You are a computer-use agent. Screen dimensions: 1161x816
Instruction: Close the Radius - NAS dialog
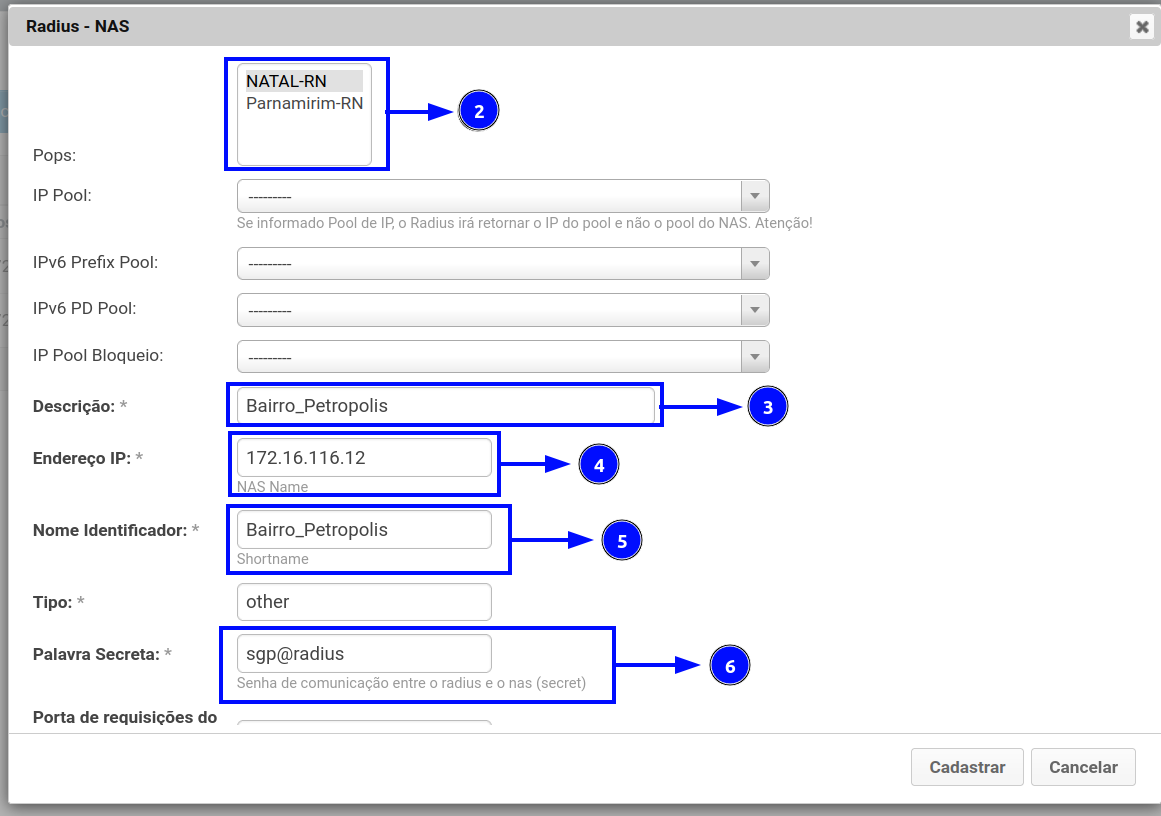coord(1142,27)
